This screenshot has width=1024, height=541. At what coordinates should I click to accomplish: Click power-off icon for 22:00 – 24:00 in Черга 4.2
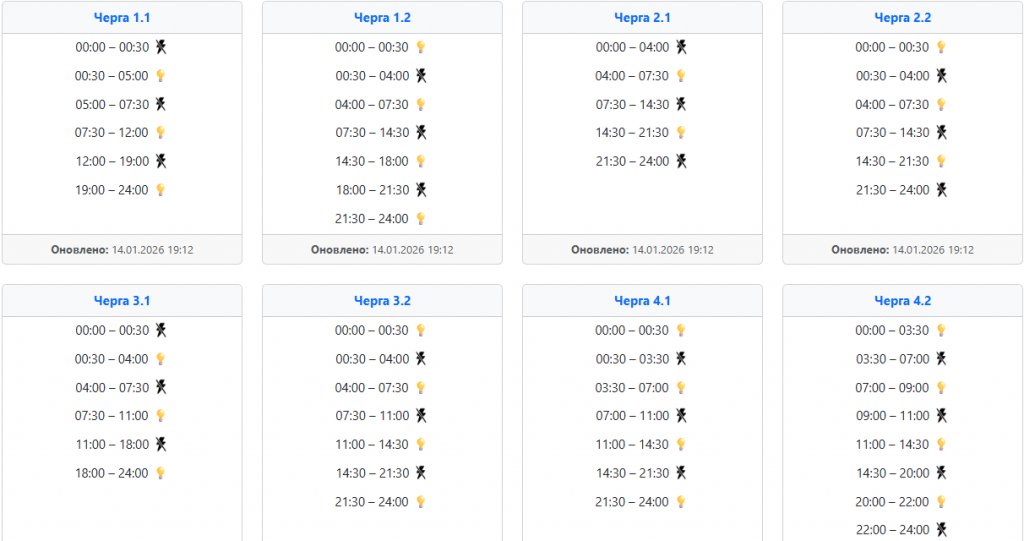[941, 530]
